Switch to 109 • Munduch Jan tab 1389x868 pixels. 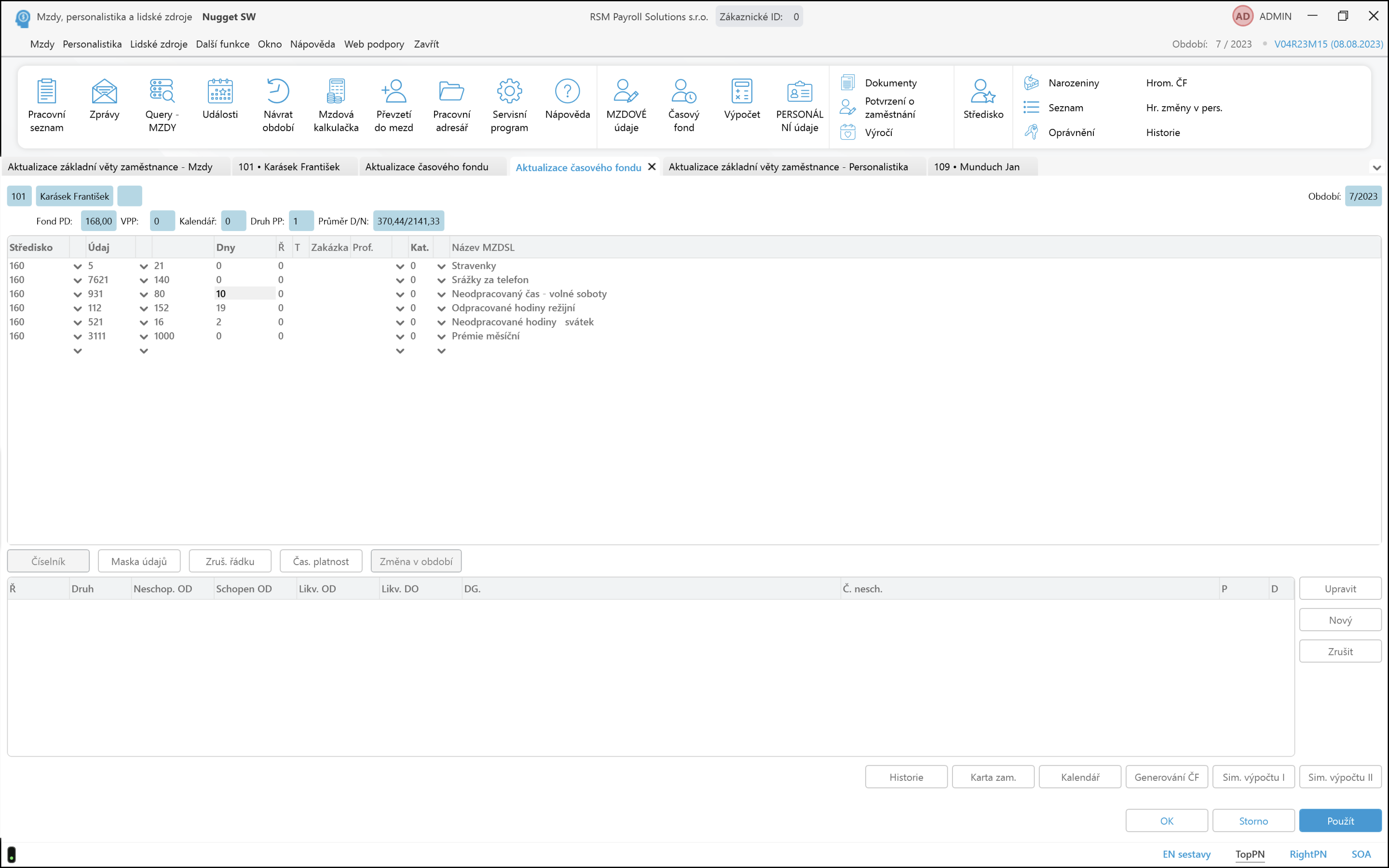pos(976,167)
